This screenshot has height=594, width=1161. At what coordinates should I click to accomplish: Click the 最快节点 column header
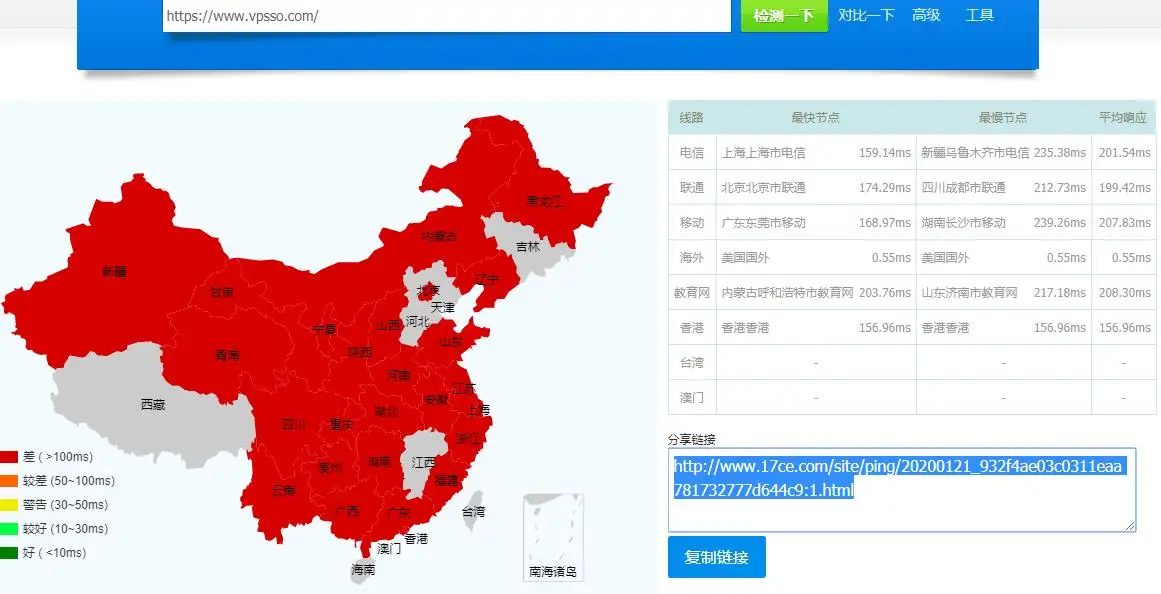[x=816, y=118]
